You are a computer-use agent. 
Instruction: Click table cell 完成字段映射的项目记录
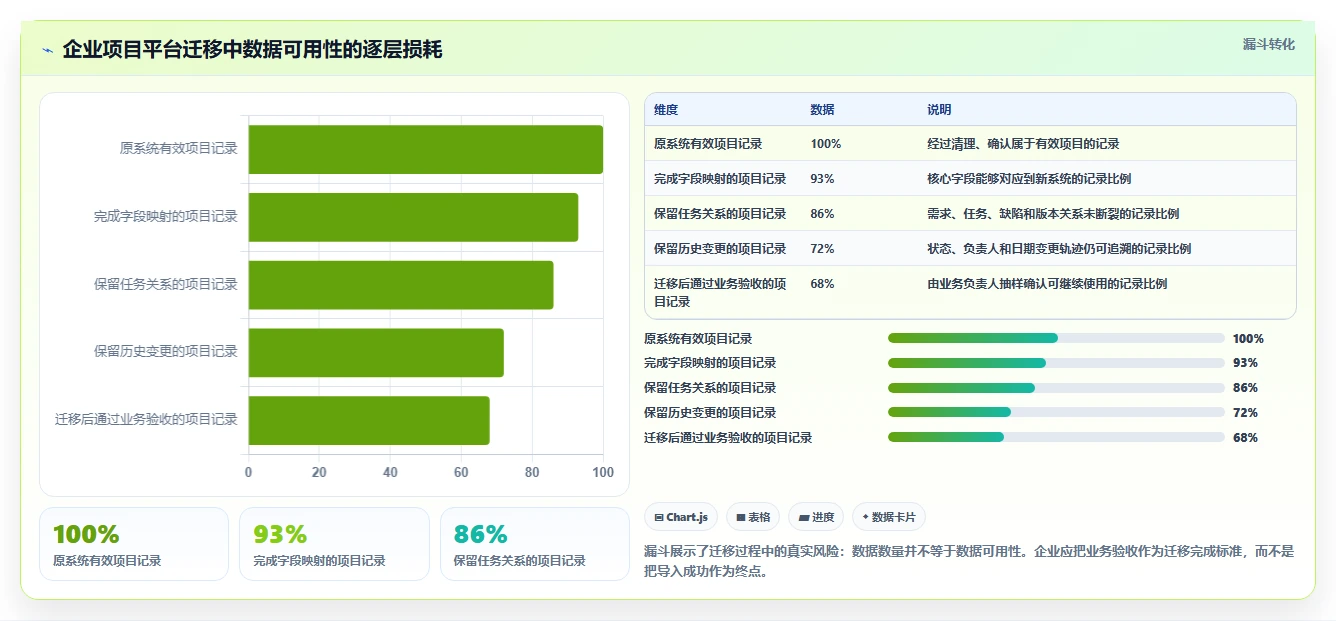[720, 179]
